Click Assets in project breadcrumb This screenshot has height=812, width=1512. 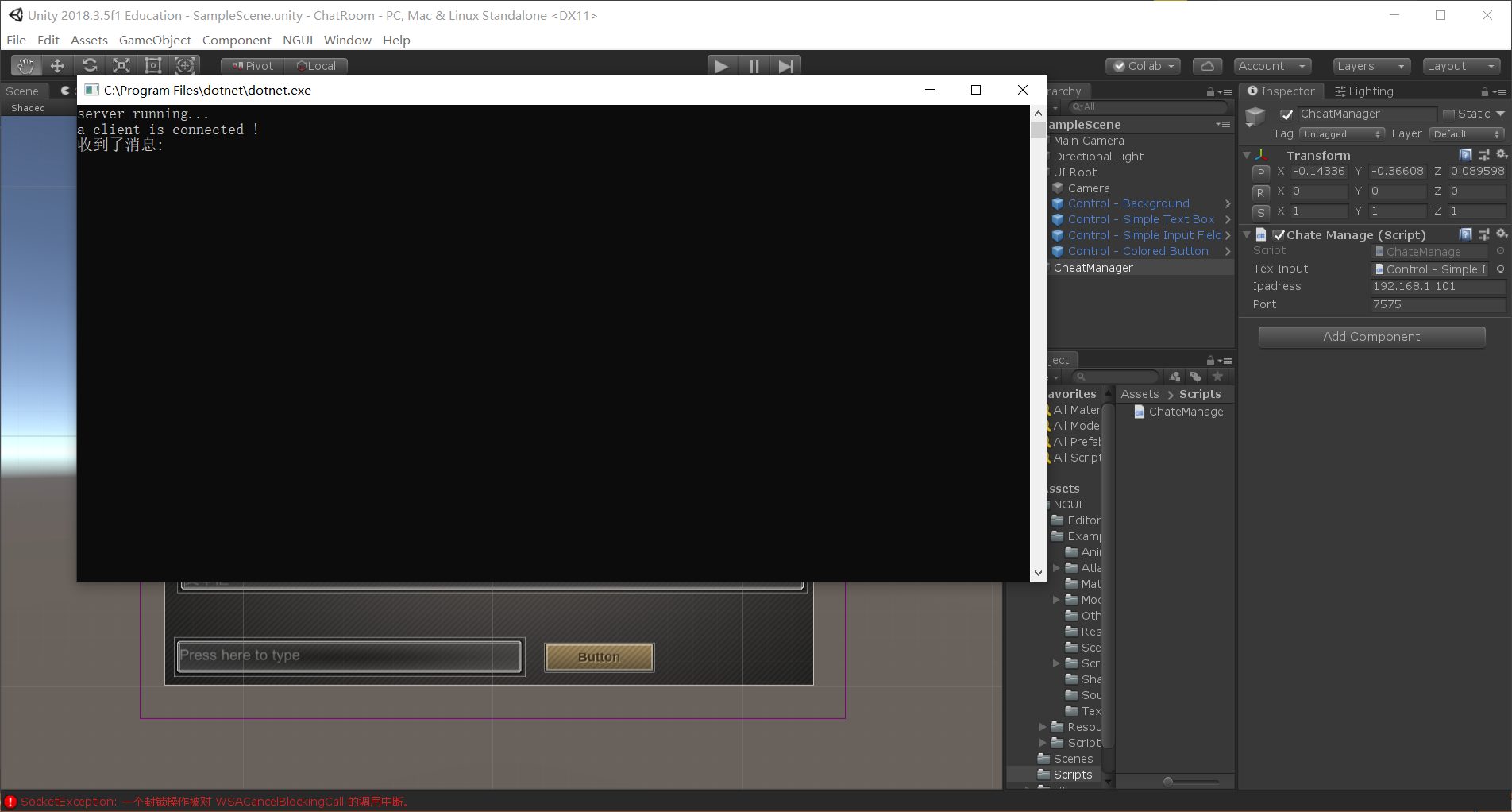1140,394
